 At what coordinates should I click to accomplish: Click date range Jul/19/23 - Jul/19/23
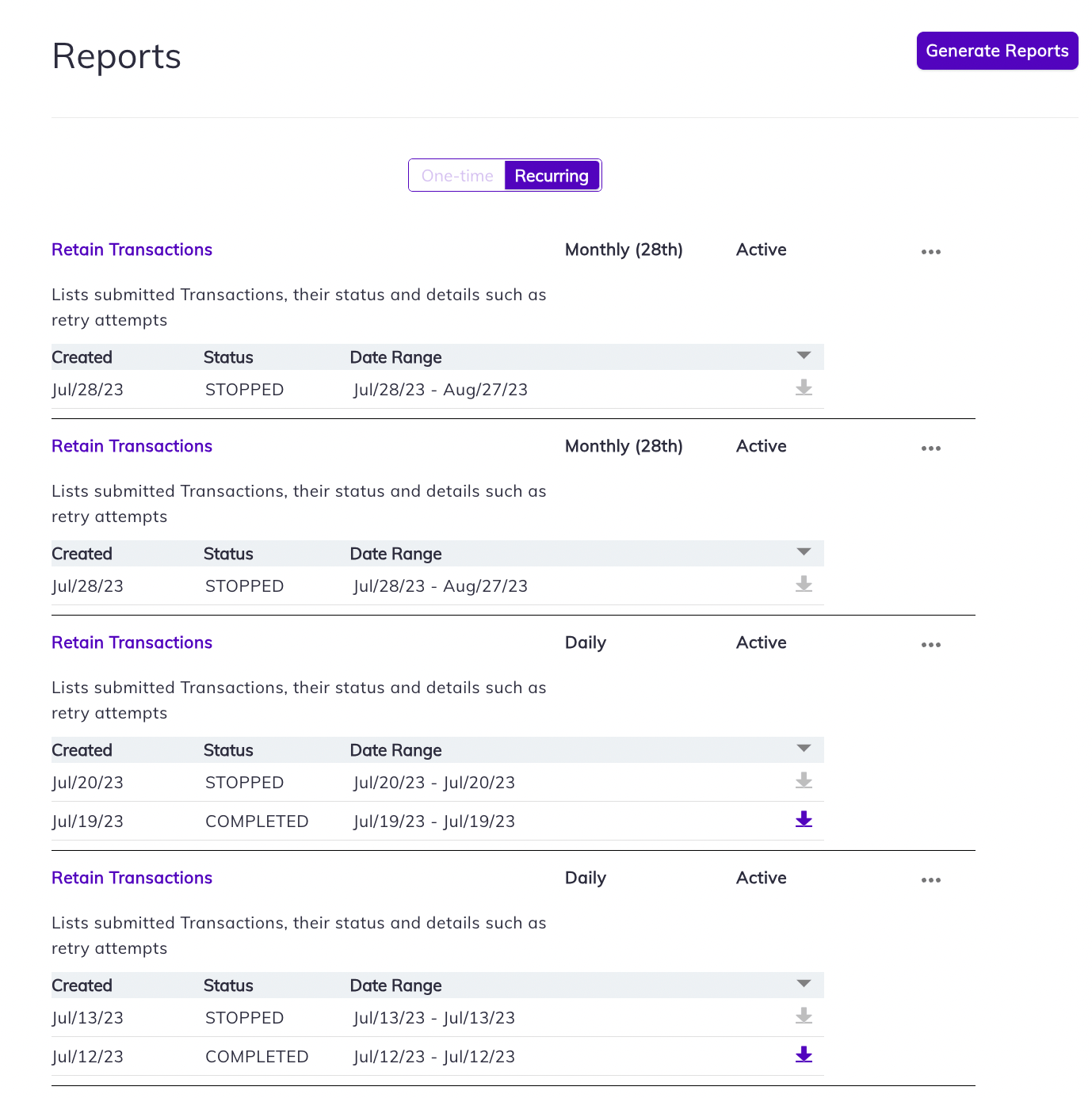(434, 822)
